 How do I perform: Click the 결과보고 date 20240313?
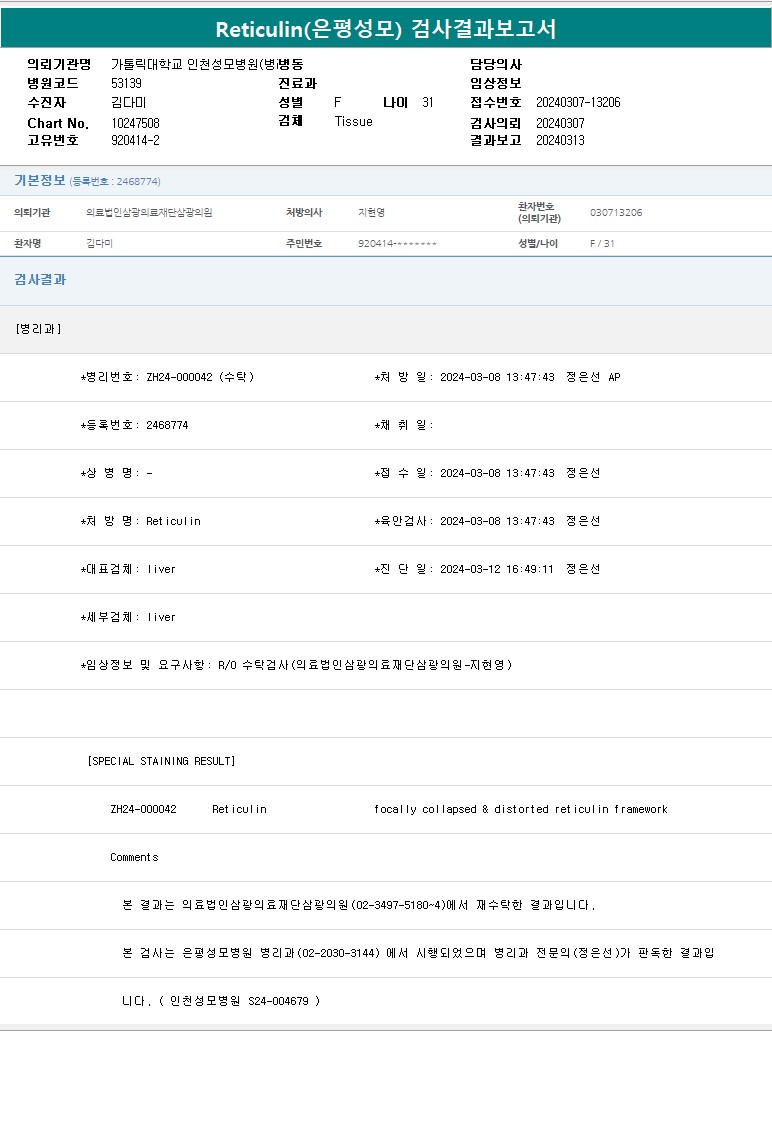[560, 141]
